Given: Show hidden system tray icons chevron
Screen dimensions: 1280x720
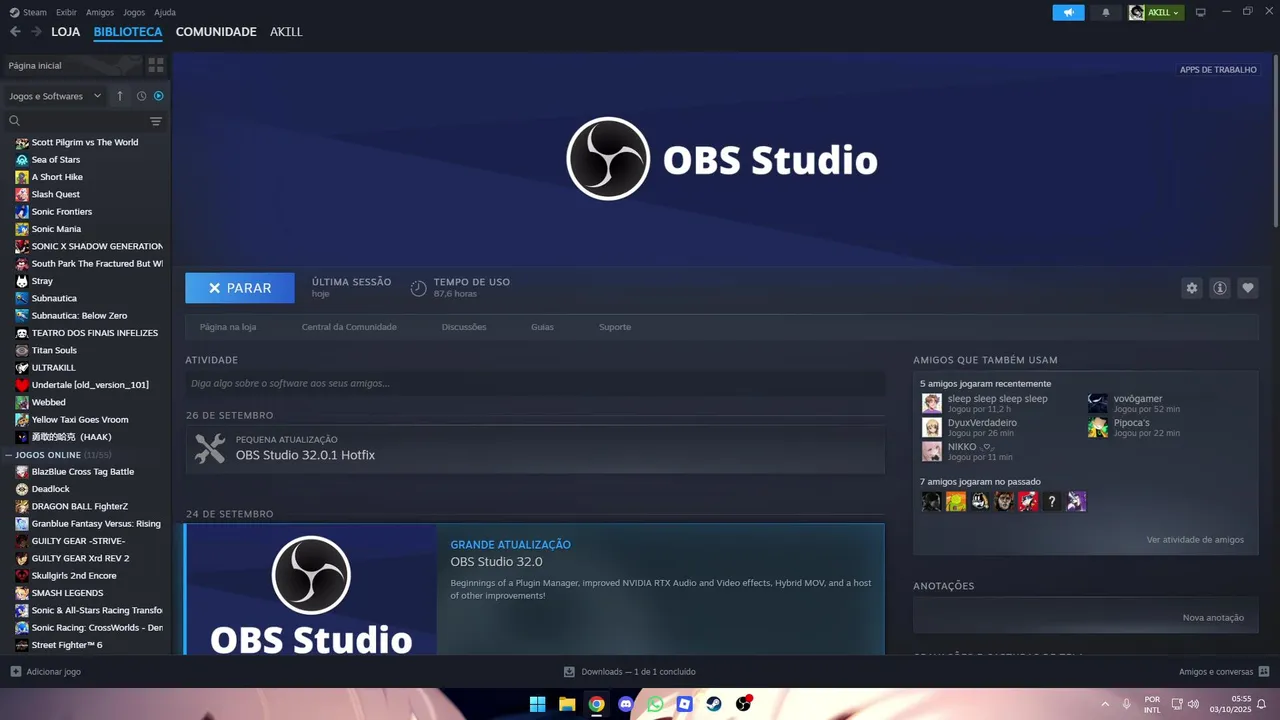Looking at the screenshot, I should click(1105, 704).
